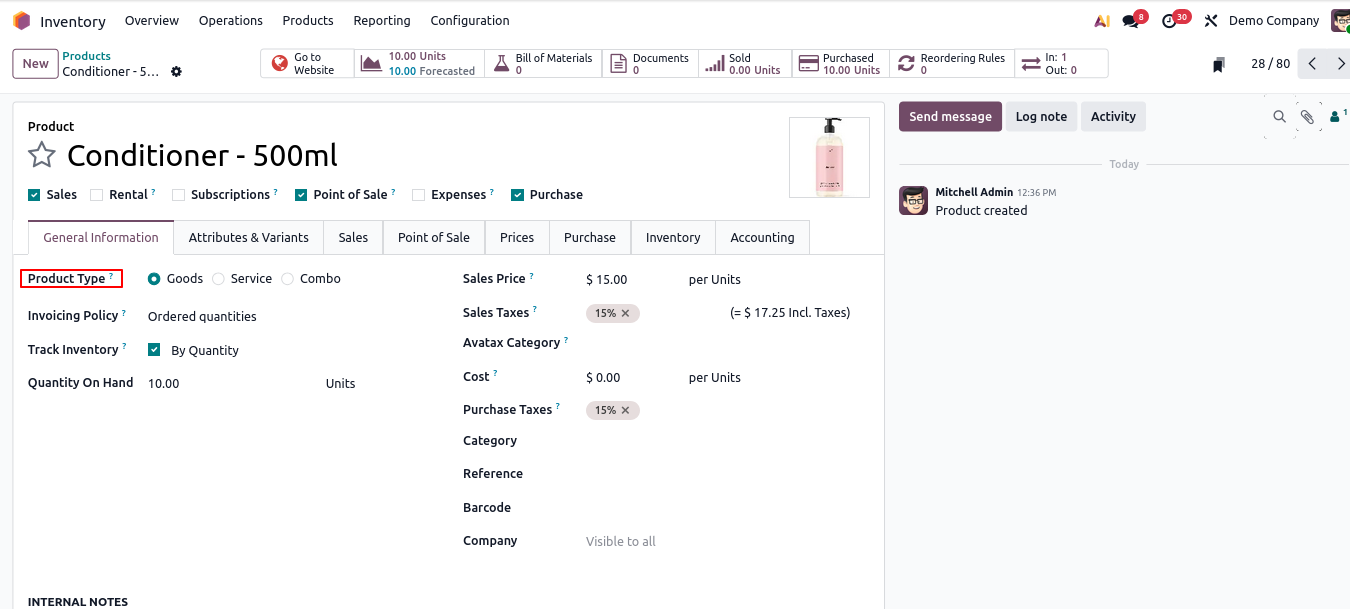
Task: Go to the previous product record arrow
Action: (1313, 64)
